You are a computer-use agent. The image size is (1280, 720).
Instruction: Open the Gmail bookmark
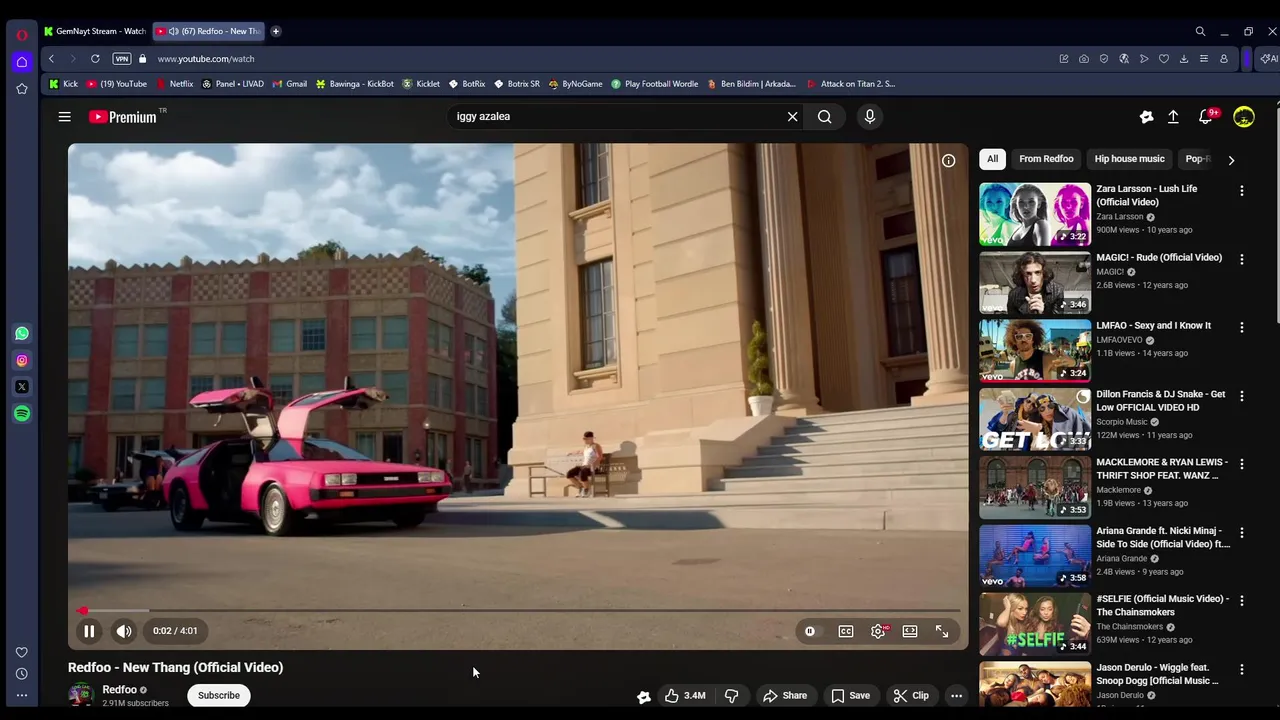[x=289, y=84]
